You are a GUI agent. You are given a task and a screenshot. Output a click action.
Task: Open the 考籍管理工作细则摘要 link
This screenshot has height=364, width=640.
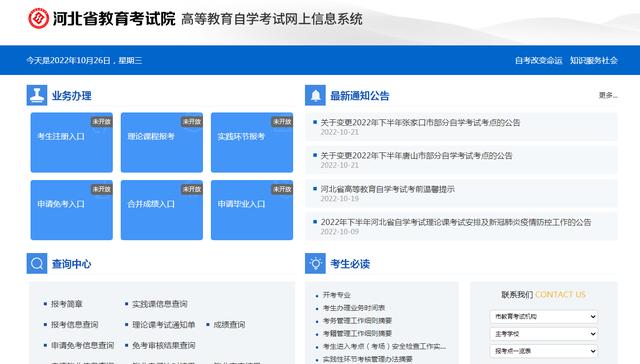tap(357, 333)
